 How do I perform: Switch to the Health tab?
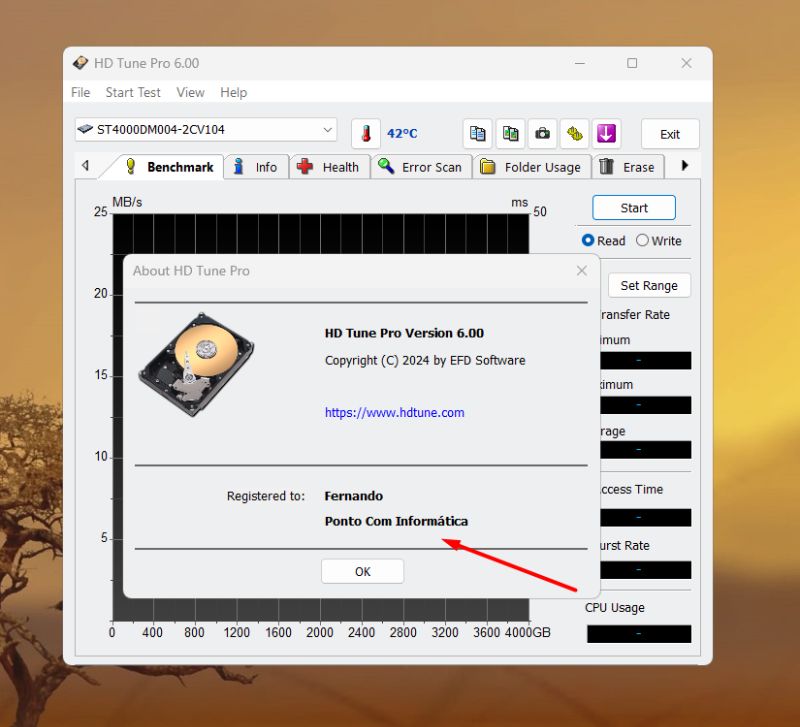330,167
